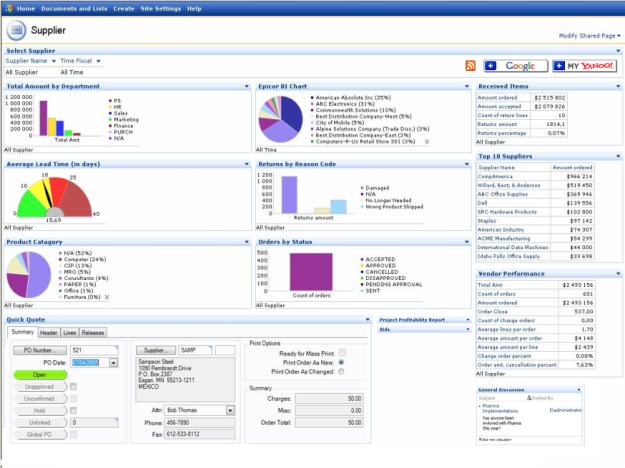Click Staples in the Top 10 Suppliers list
This screenshot has height=468, width=625.
click(487, 221)
